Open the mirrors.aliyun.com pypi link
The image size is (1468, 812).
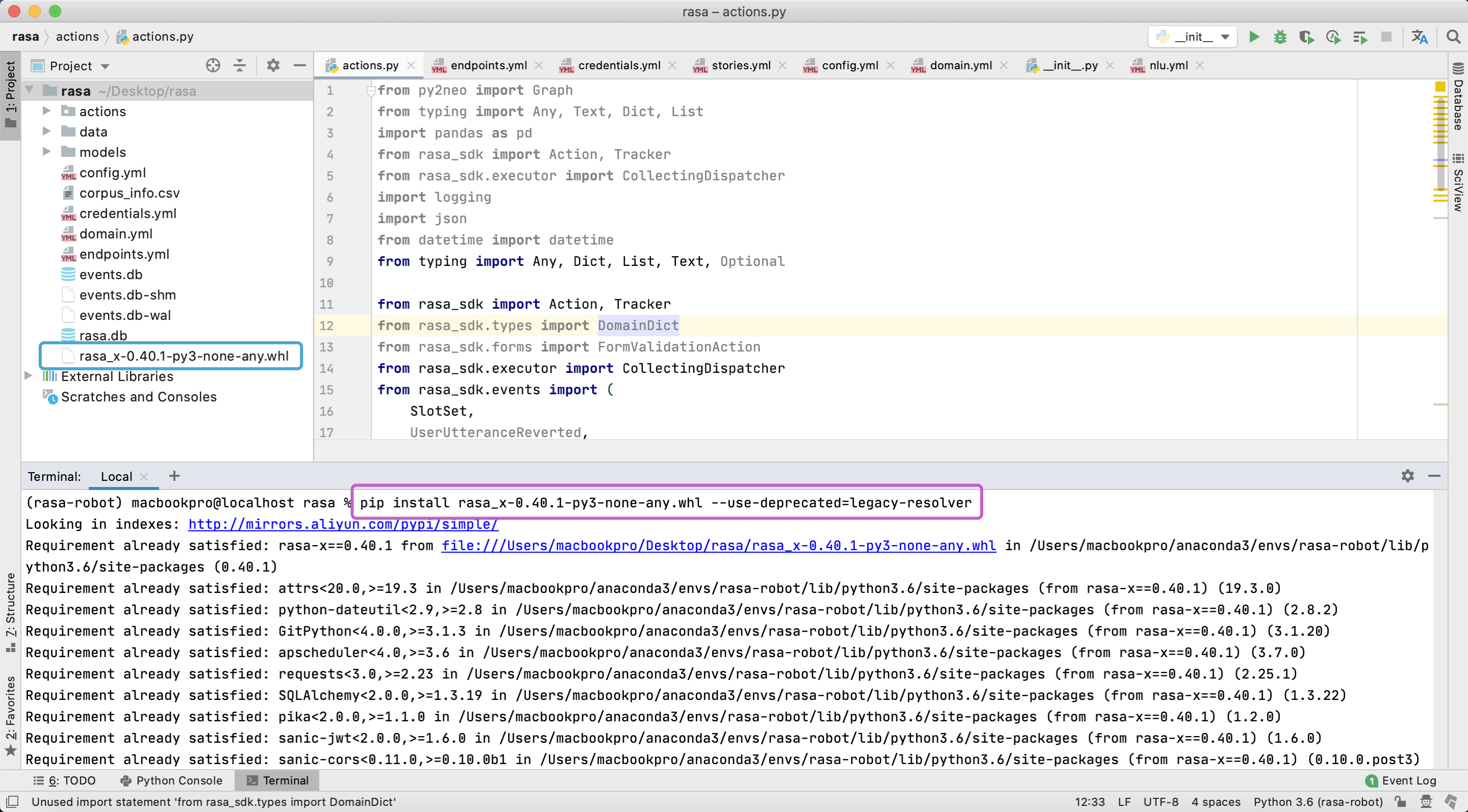[343, 525]
